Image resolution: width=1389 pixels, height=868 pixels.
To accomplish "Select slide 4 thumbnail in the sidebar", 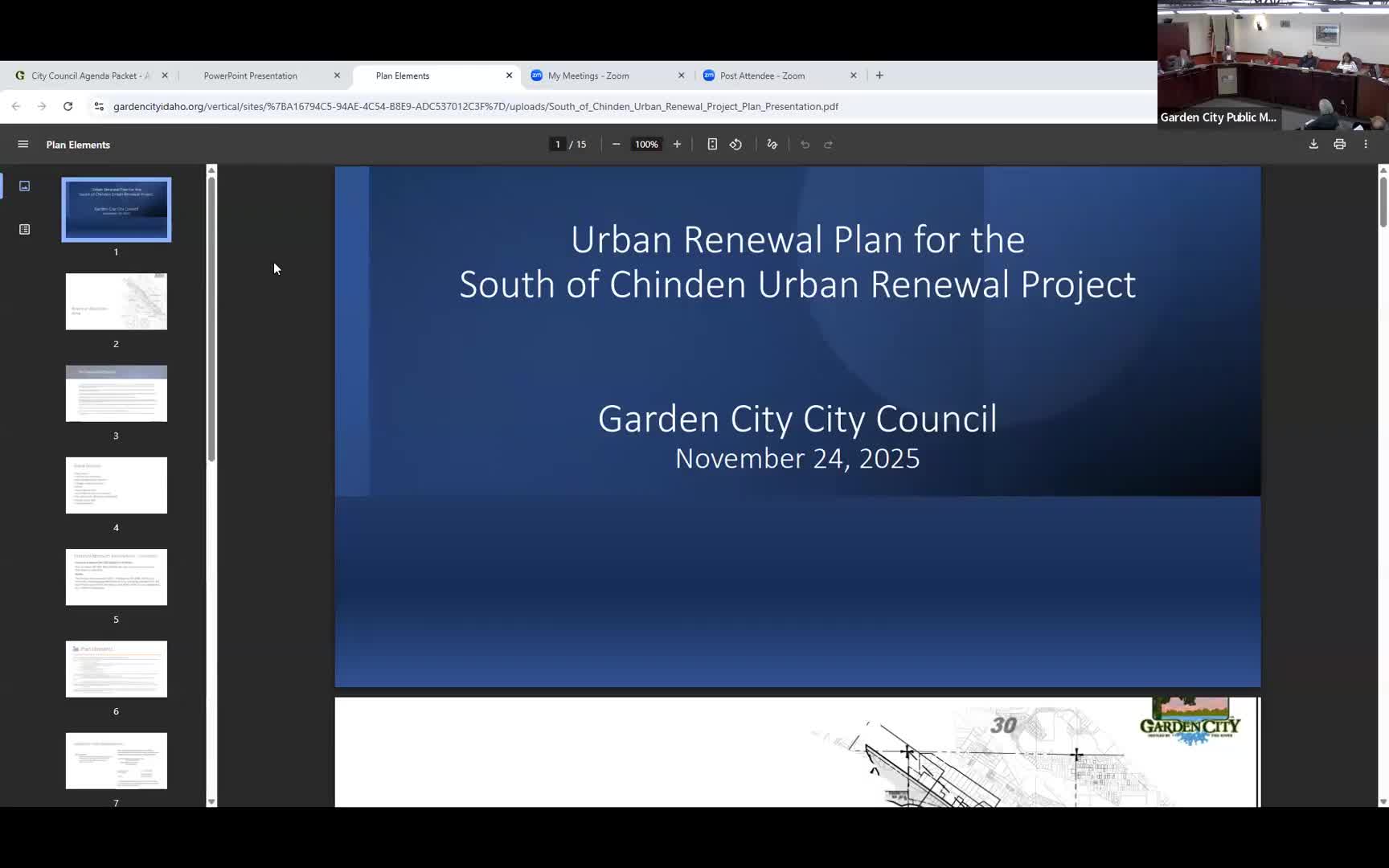I will [116, 485].
